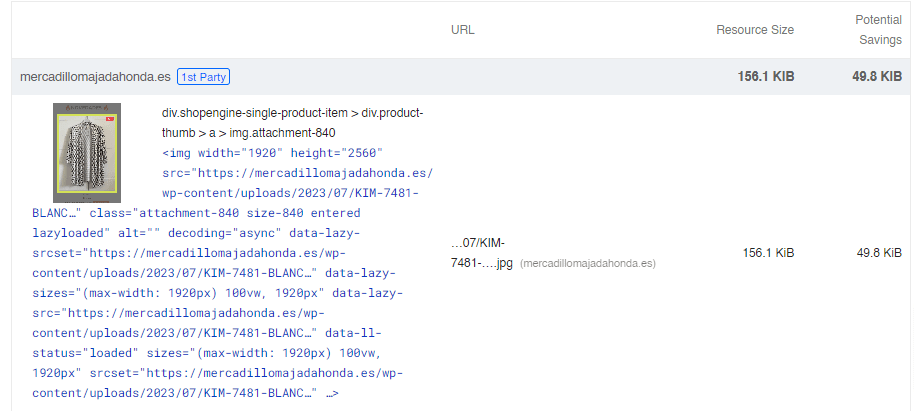Click the URL column header
This screenshot has width=914, height=411.
(x=463, y=30)
